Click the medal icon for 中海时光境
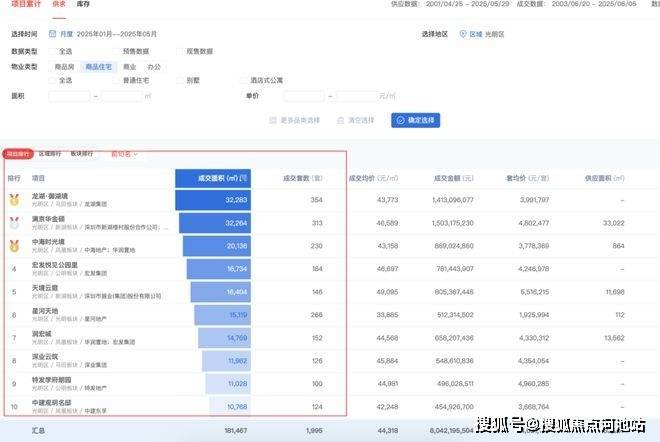The width and height of the screenshot is (660, 442). point(14,246)
